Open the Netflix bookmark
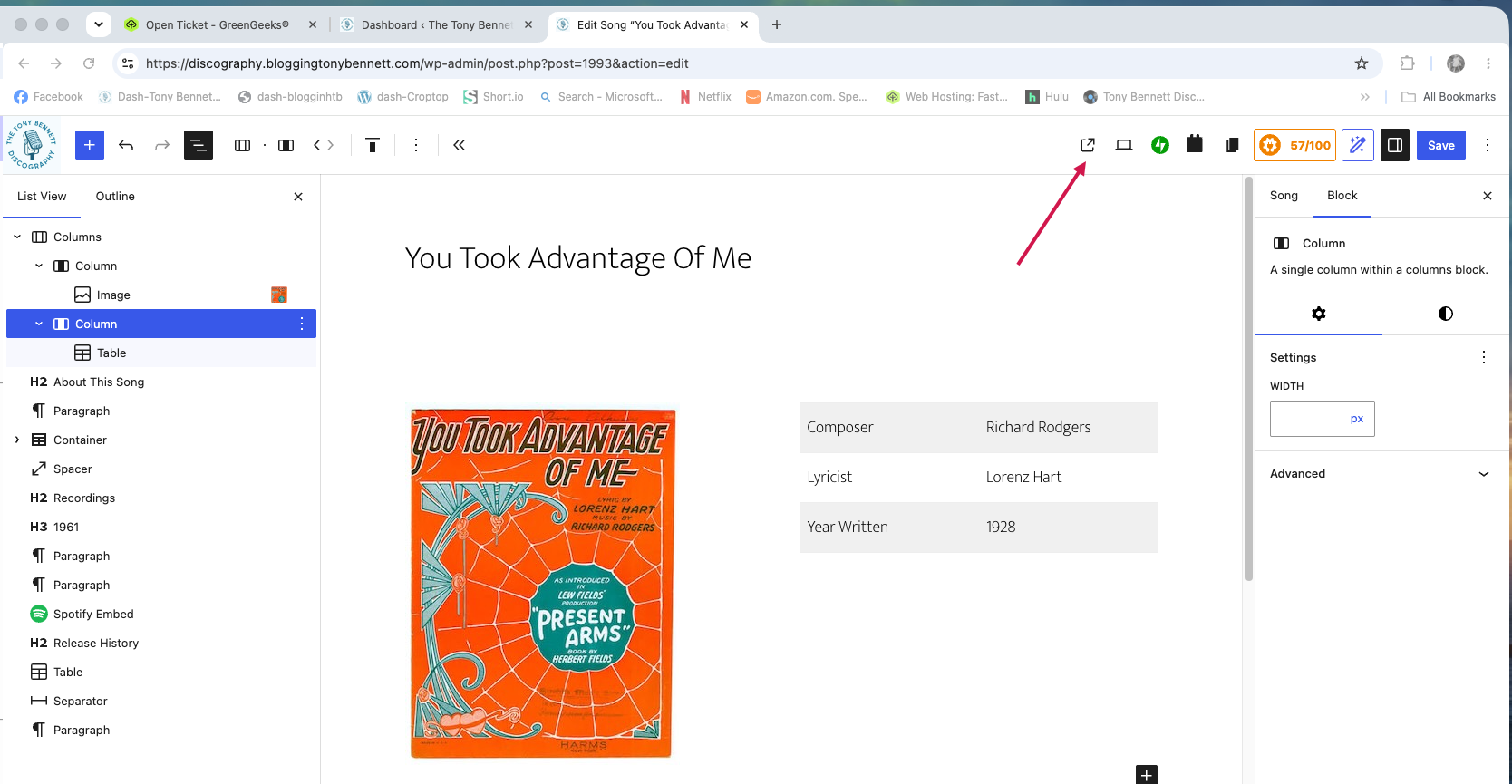Image resolution: width=1512 pixels, height=784 pixels. [x=705, y=97]
